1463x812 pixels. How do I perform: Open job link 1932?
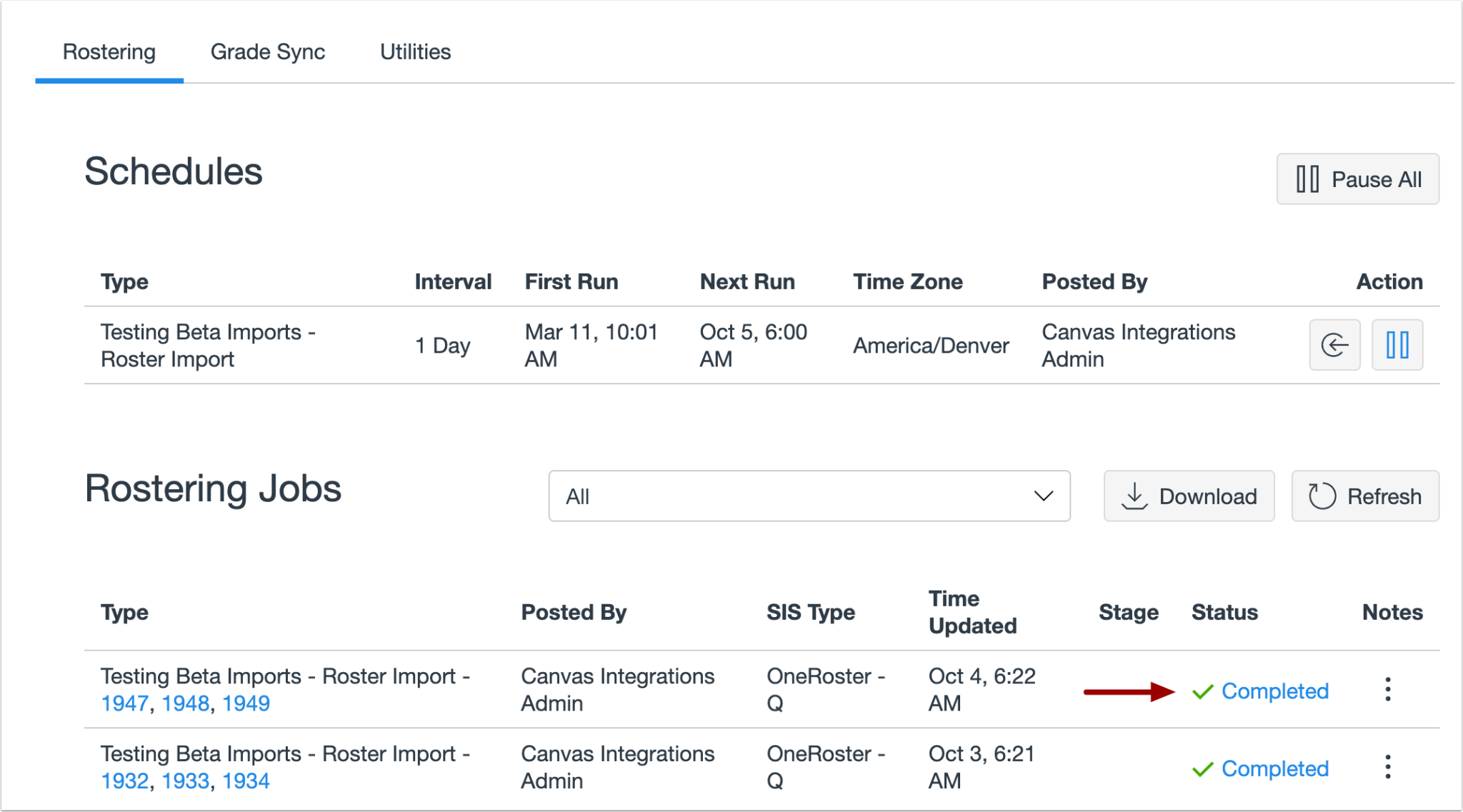[125, 781]
